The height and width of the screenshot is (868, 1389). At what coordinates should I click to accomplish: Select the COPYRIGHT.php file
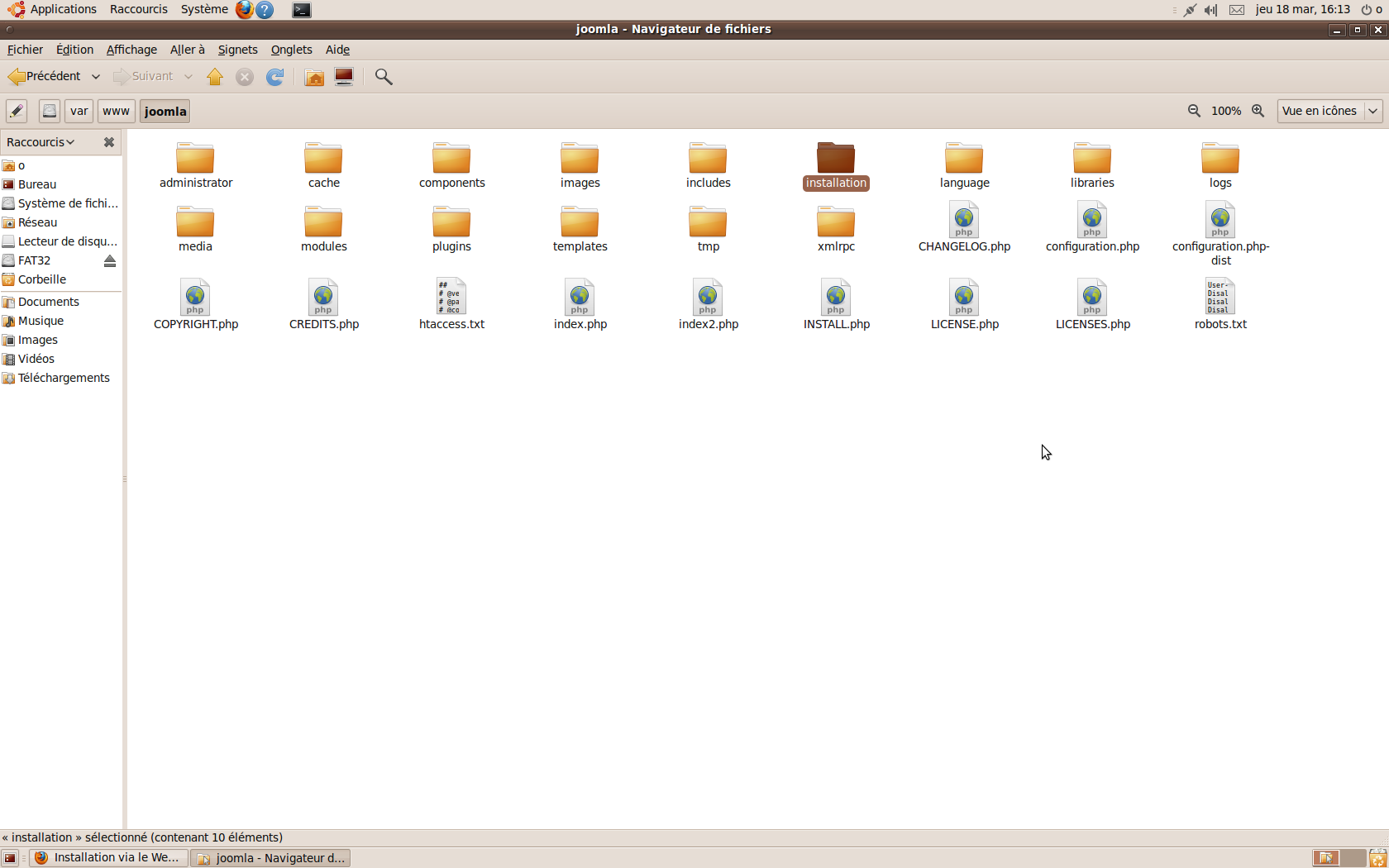(x=196, y=304)
